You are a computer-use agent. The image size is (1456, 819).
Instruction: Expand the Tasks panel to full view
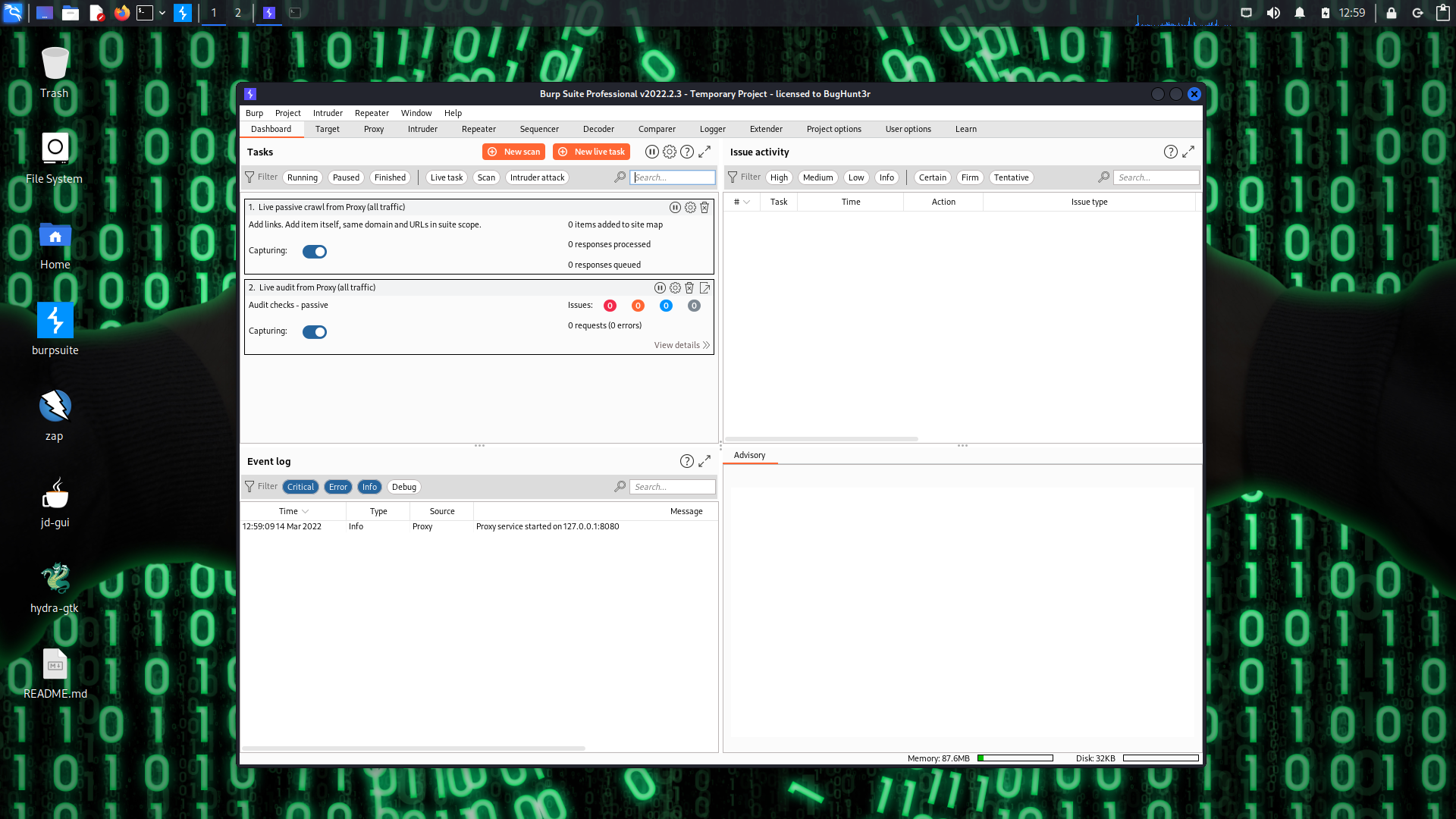[704, 152]
